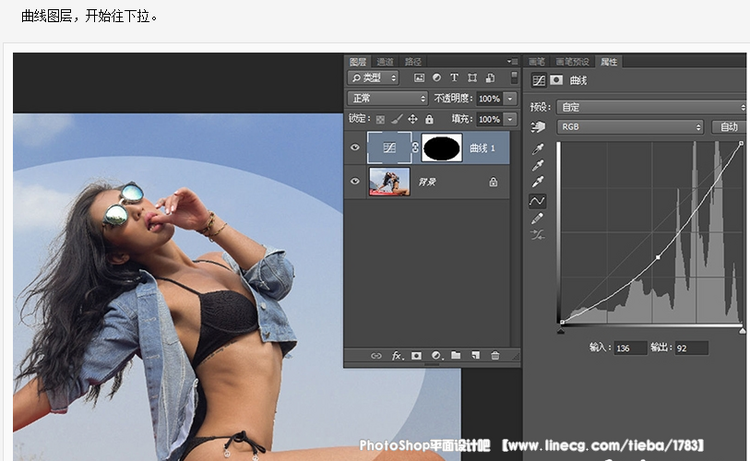This screenshot has height=461, width=750.
Task: Select the black point eyedropper
Action: pos(538,149)
